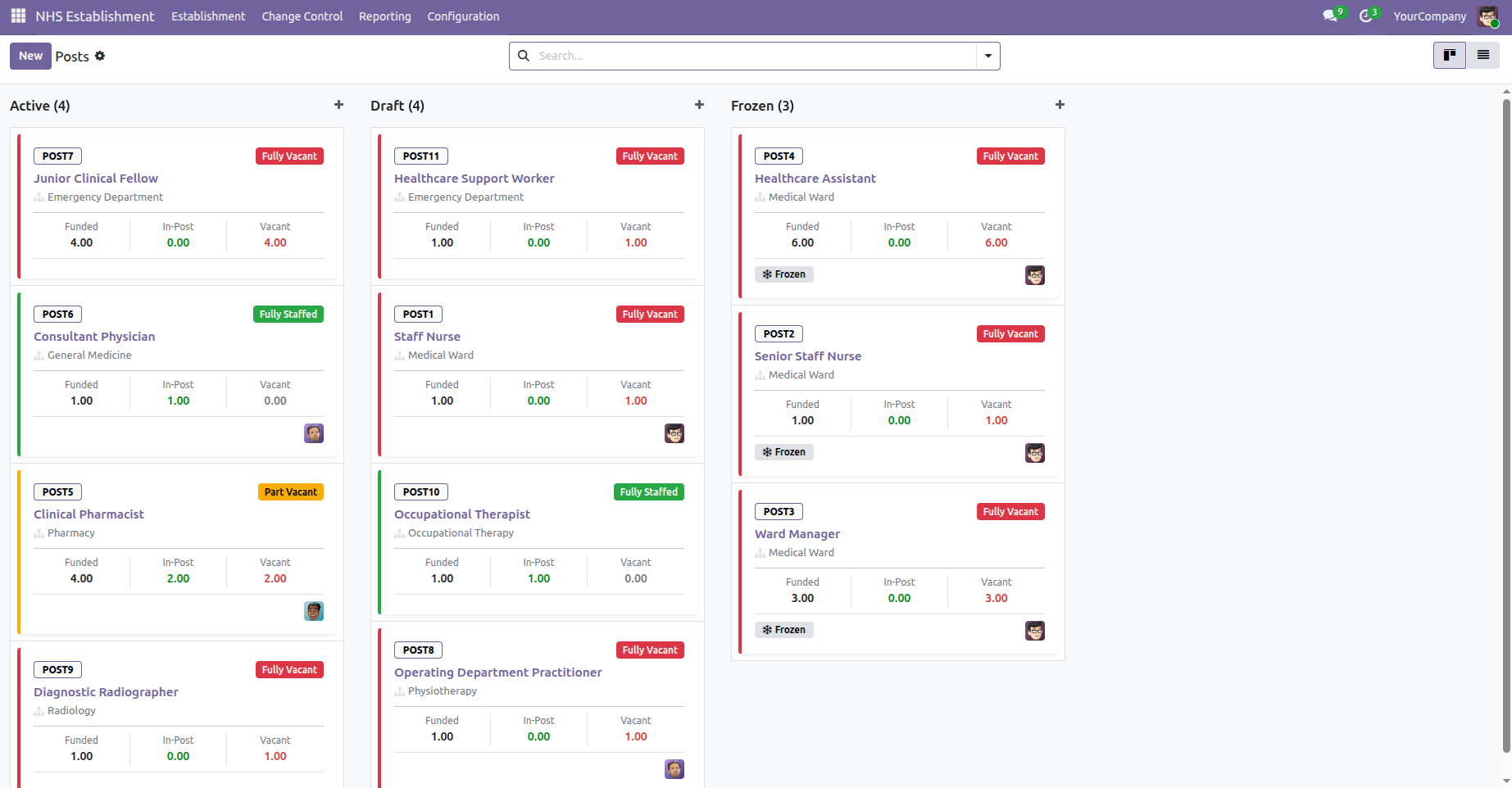Click avatar on Healthcare Assistant card
This screenshot has width=1512, height=788.
click(1035, 275)
